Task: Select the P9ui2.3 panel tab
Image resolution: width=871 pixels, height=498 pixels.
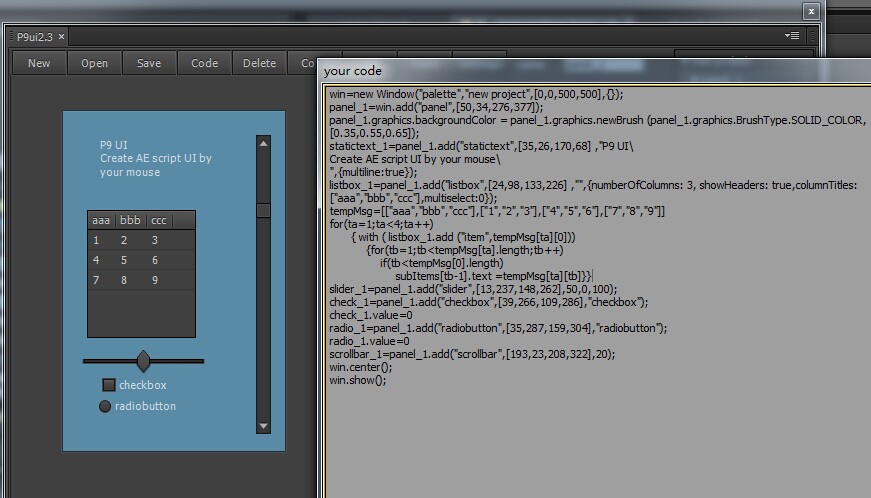Action: [x=35, y=37]
